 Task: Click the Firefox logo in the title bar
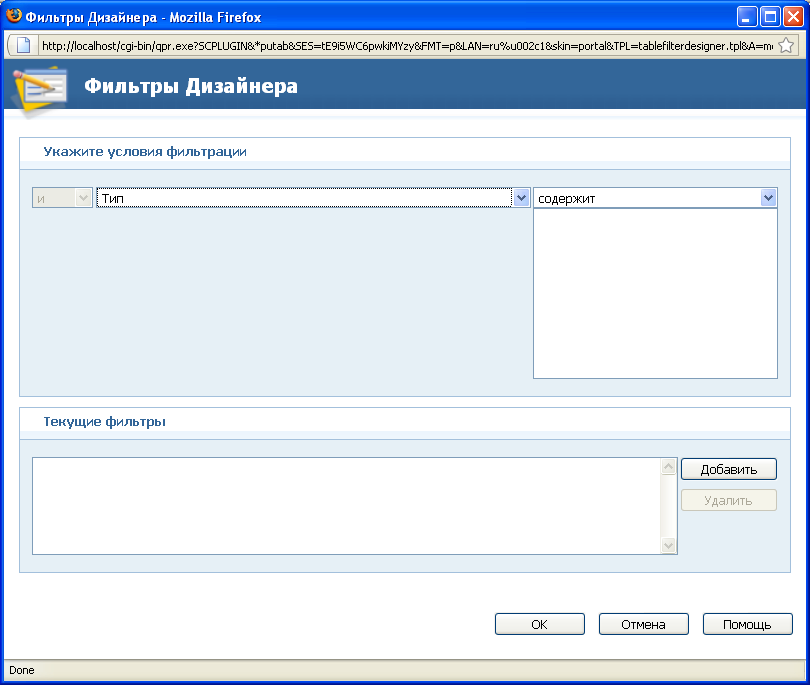pos(13,15)
